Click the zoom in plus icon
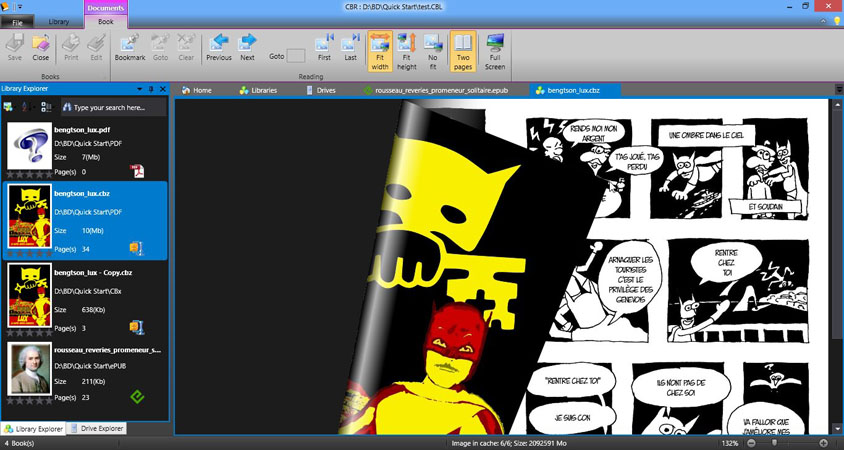This screenshot has height=450, width=844. click(822, 442)
